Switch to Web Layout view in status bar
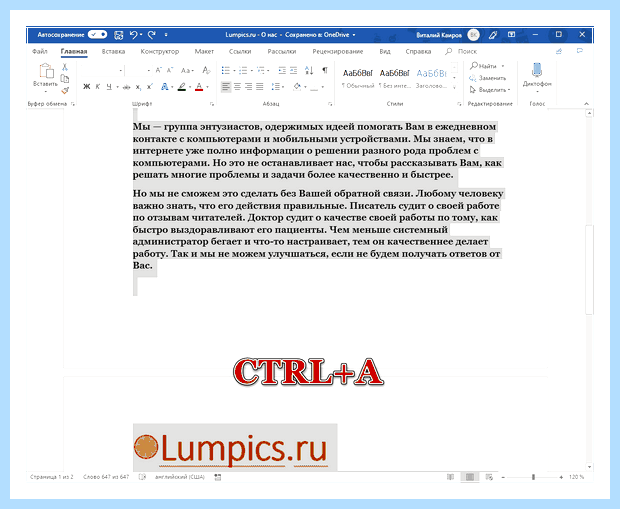 click(x=489, y=477)
